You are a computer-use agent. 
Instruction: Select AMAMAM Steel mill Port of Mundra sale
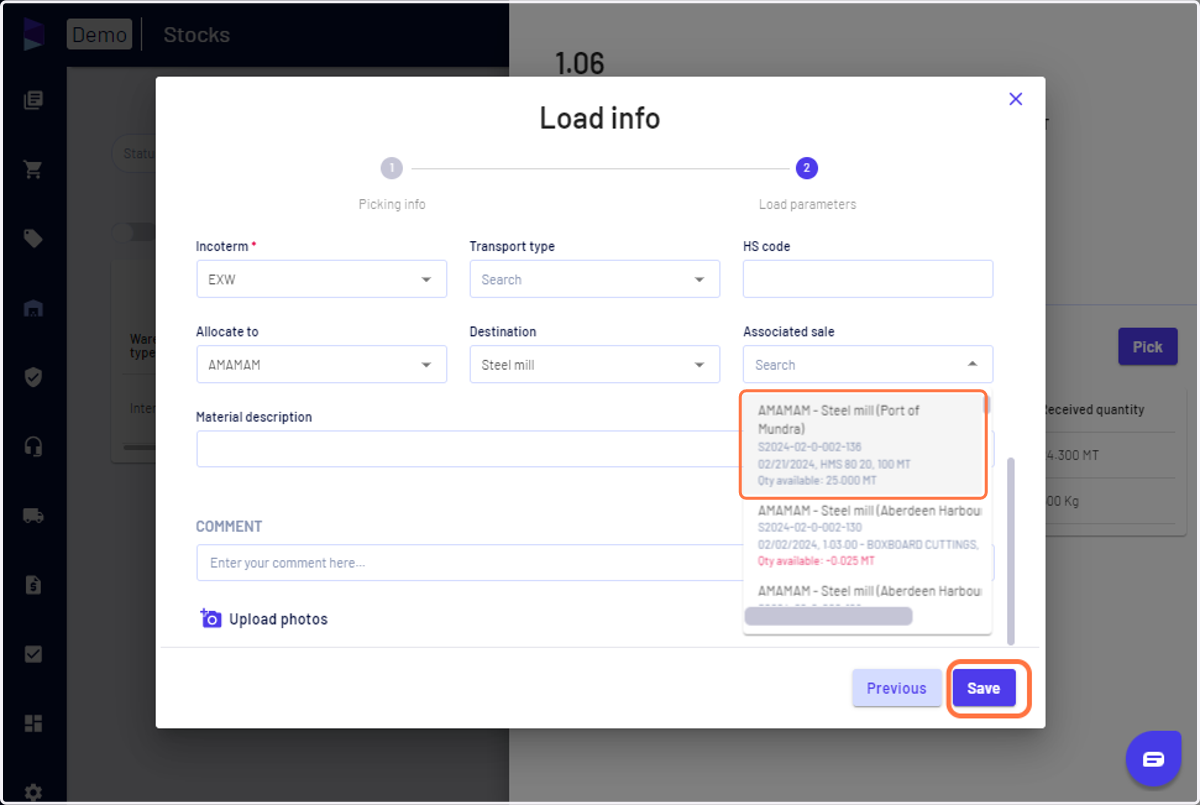(x=863, y=444)
